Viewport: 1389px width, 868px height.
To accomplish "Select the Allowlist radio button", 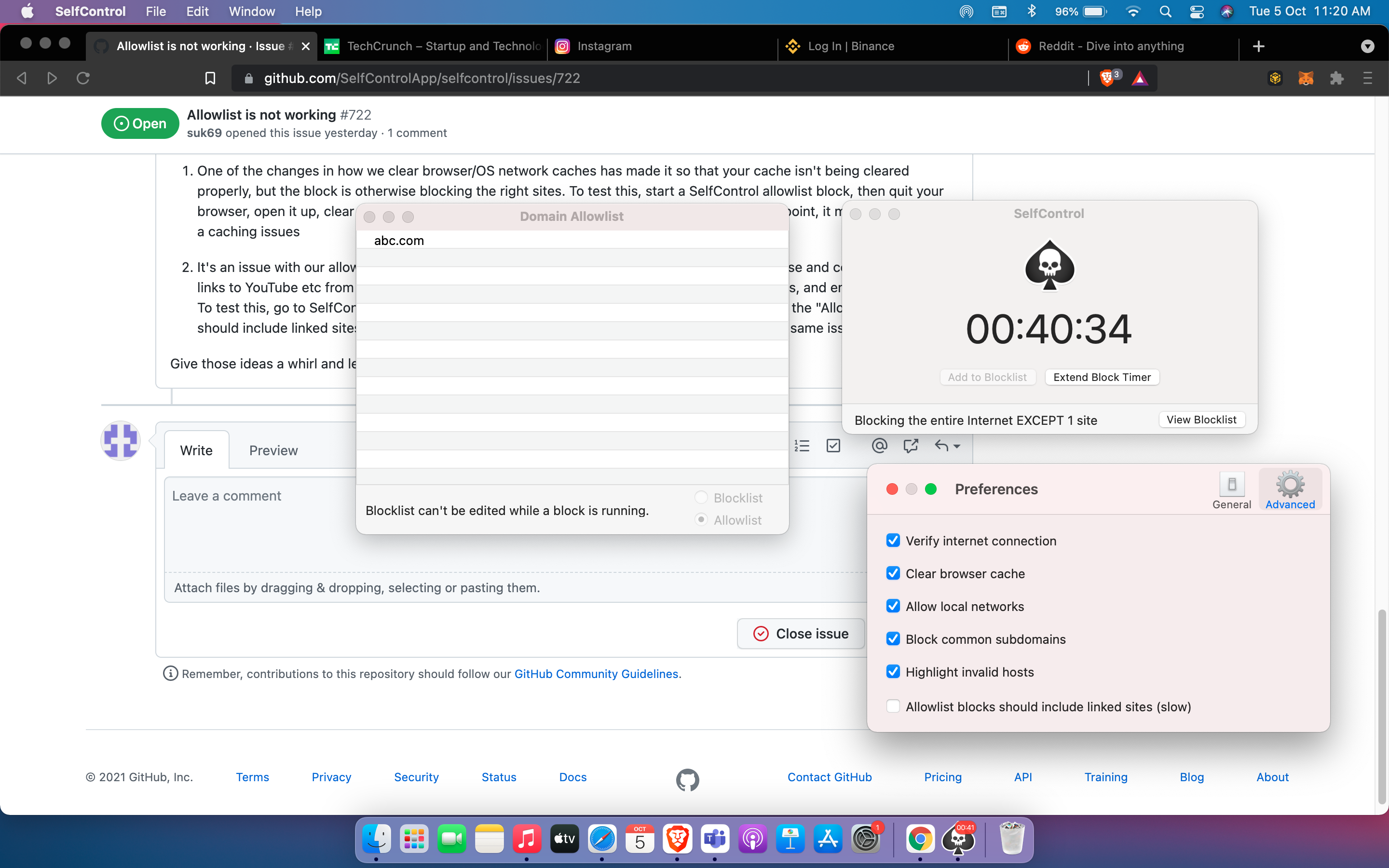I will pyautogui.click(x=700, y=519).
